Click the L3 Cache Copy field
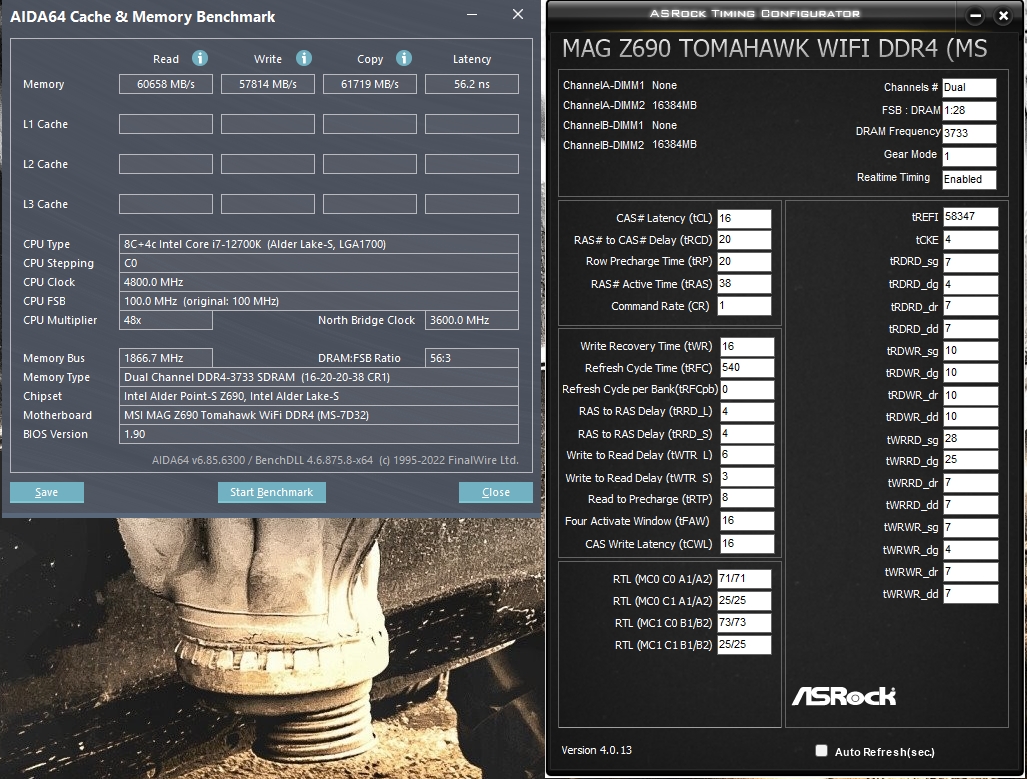This screenshot has height=779, width=1027. coord(370,204)
